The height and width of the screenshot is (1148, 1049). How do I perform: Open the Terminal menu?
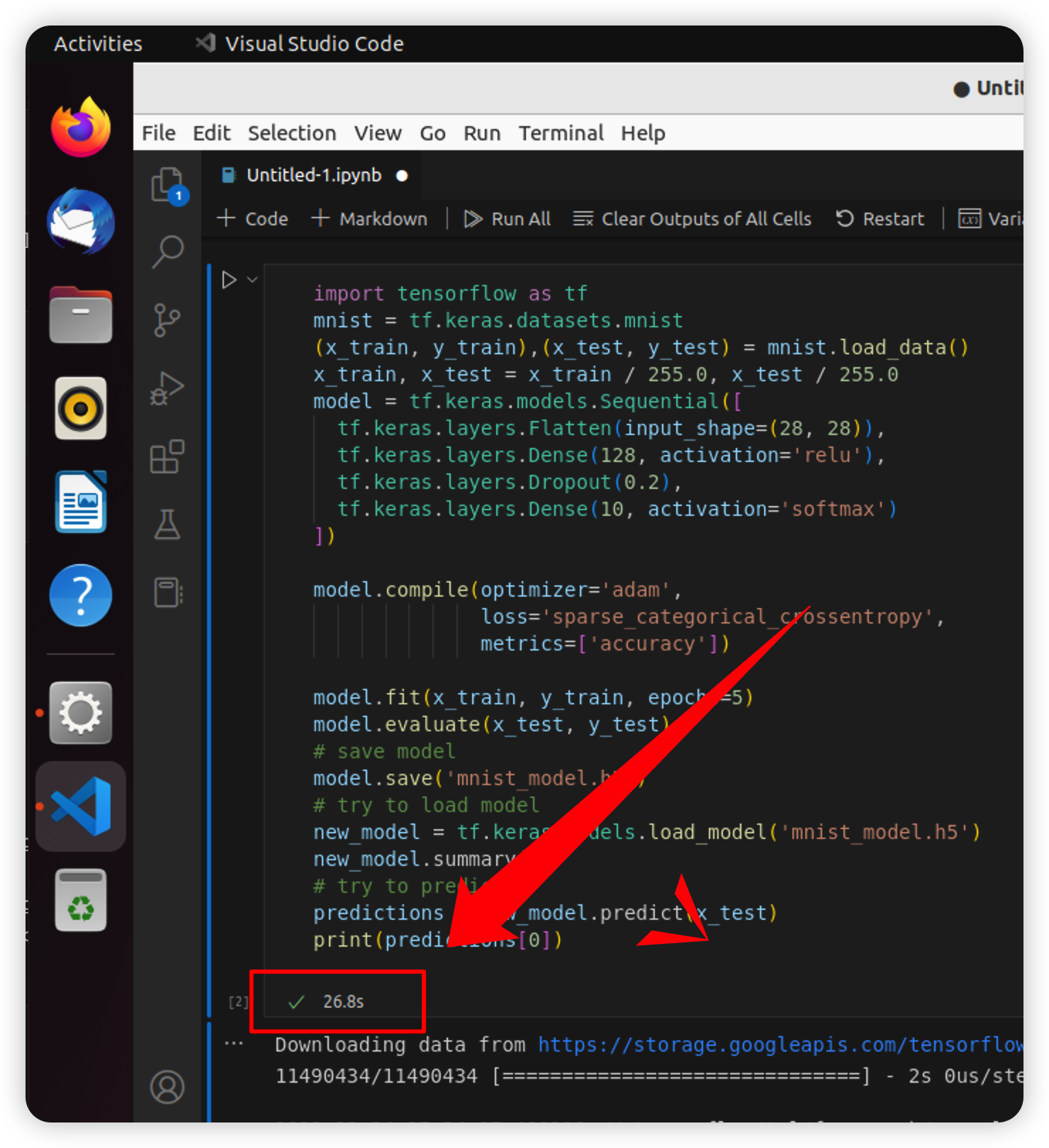[x=561, y=133]
